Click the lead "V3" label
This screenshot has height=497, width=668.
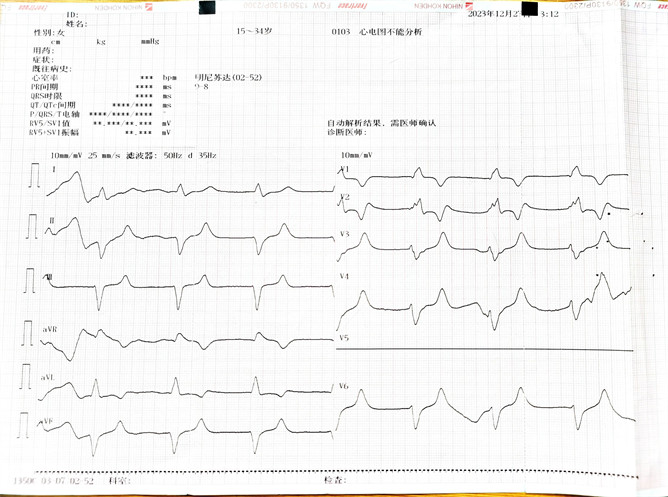pos(345,234)
